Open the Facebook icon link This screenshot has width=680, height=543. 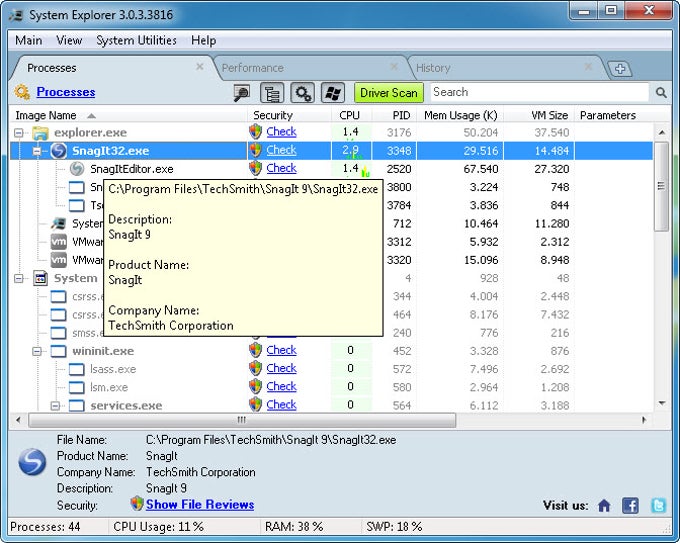click(x=630, y=505)
